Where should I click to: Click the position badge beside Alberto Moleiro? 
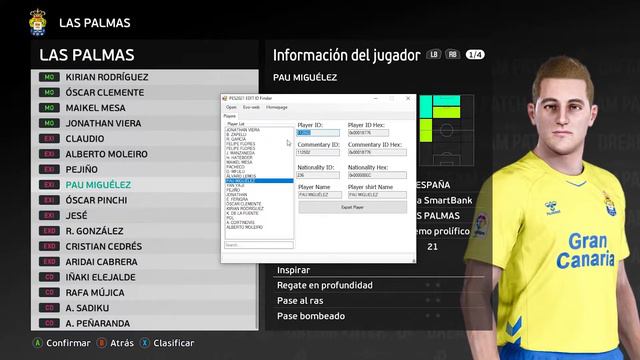pos(49,154)
